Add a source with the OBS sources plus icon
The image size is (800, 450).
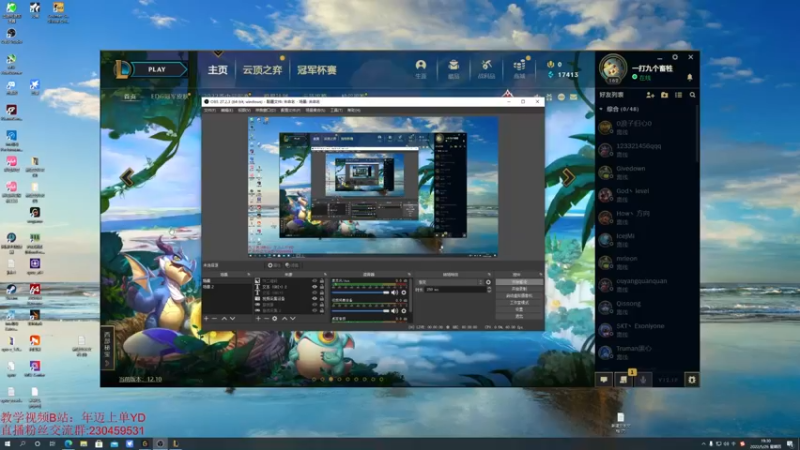[x=258, y=318]
